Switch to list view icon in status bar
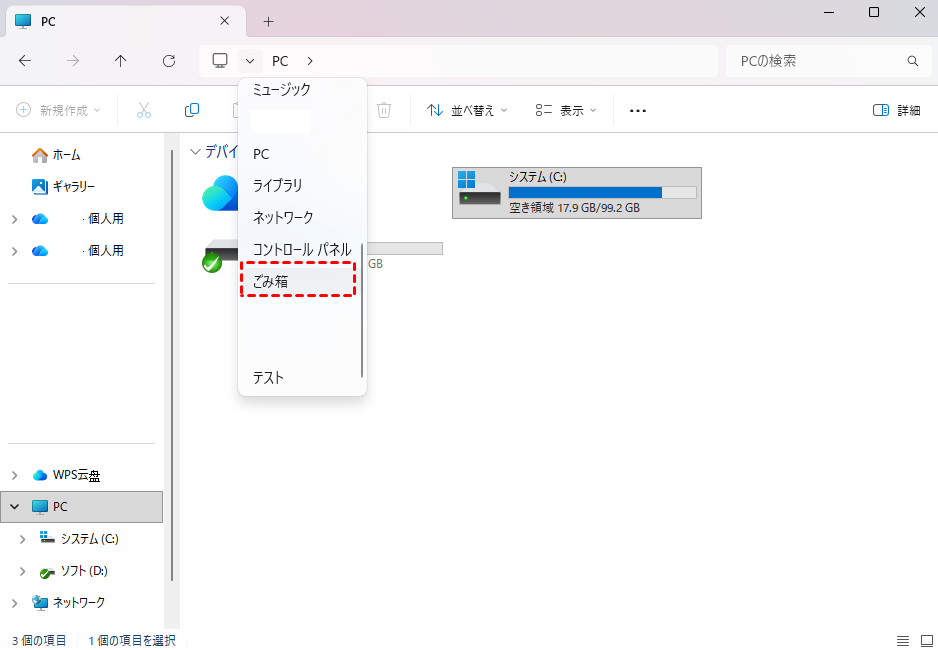This screenshot has height=650, width=938. (x=902, y=640)
